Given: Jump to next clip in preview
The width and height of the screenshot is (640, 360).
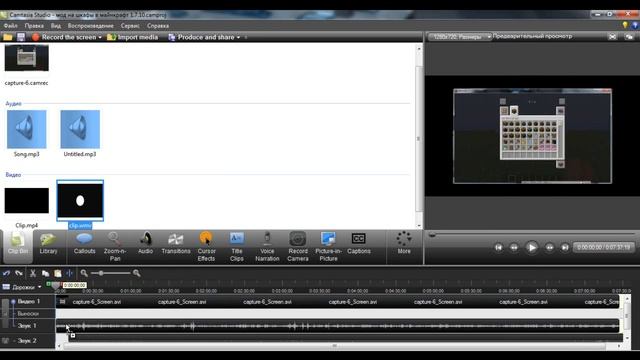Looking at the screenshot, I should pyautogui.click(x=565, y=247).
